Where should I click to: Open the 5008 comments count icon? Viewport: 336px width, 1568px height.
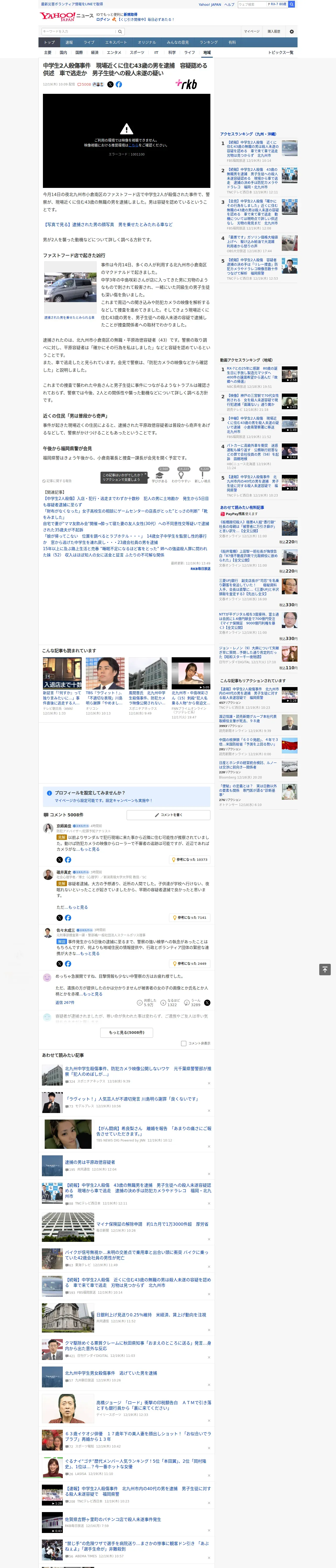[85, 85]
